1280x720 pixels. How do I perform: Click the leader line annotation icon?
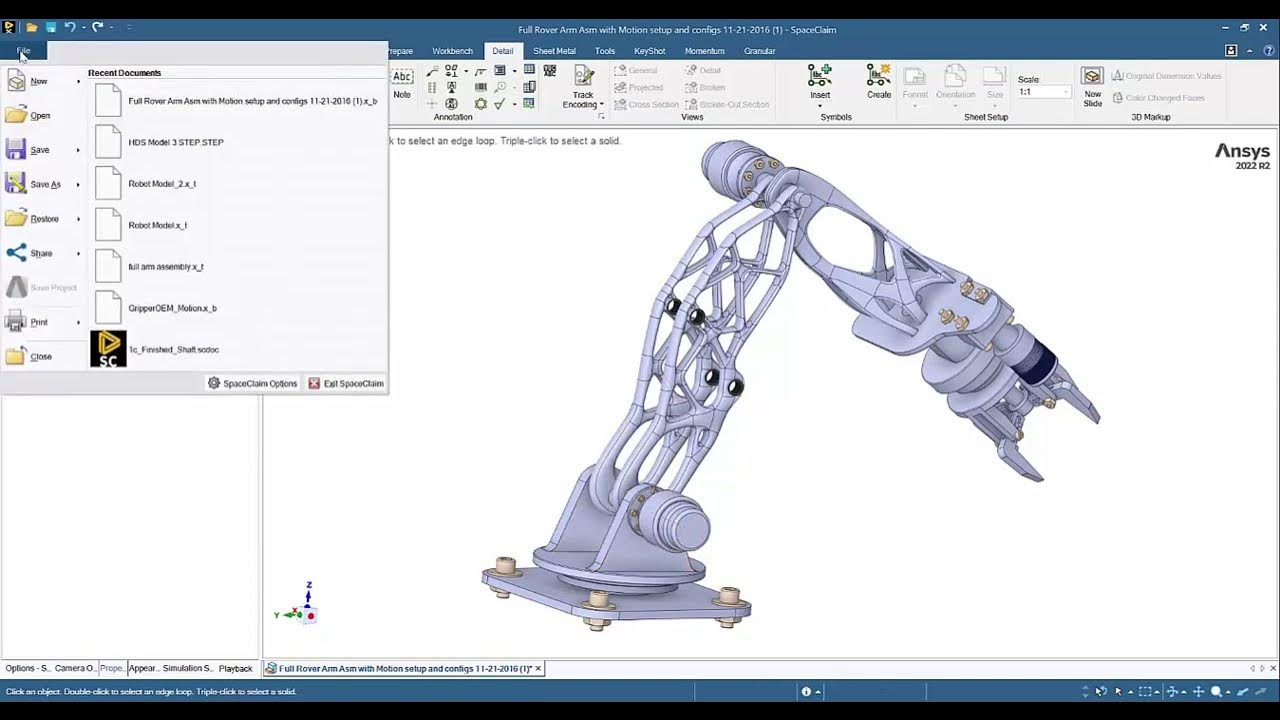(432, 72)
